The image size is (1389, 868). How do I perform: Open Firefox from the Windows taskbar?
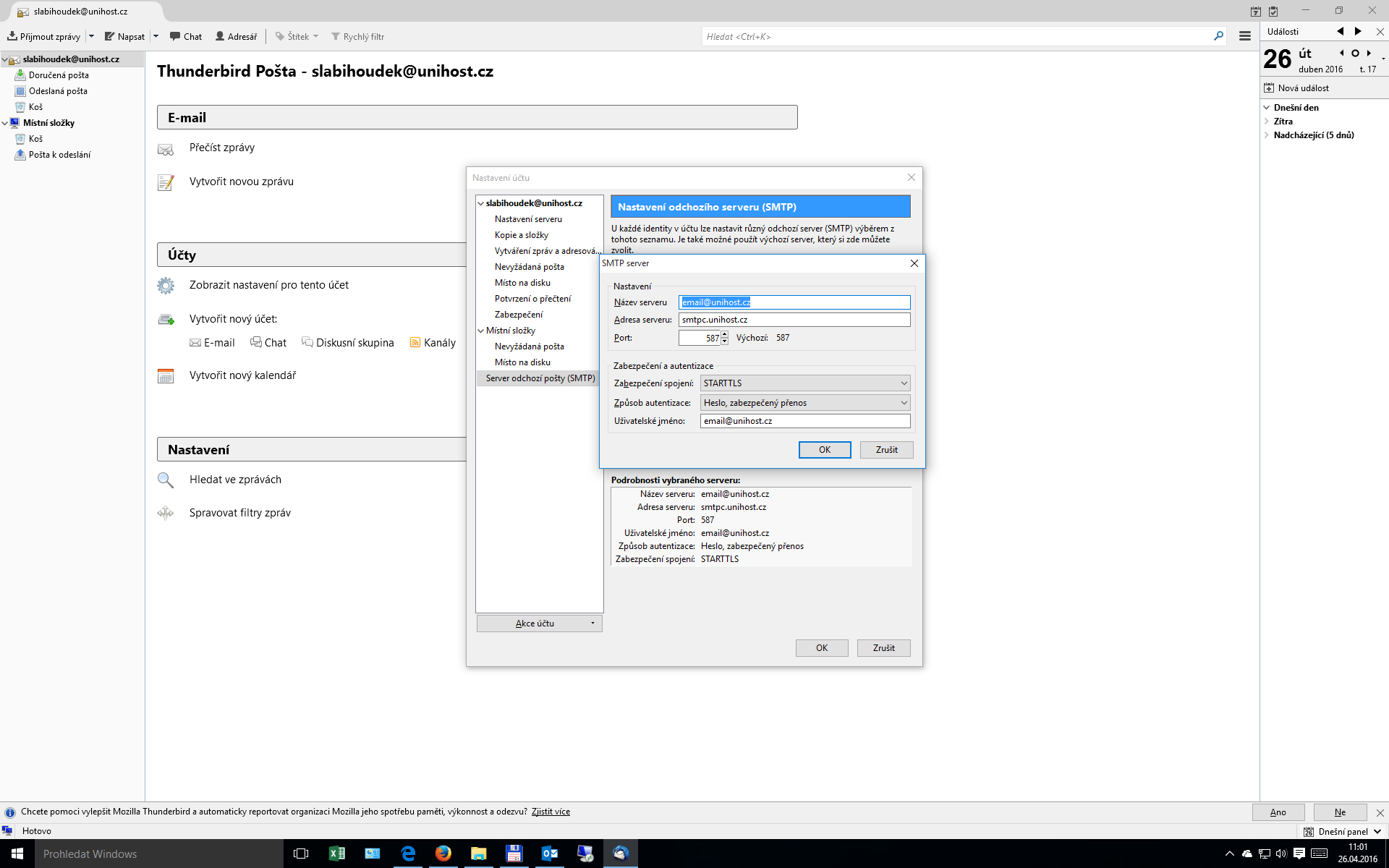[443, 854]
